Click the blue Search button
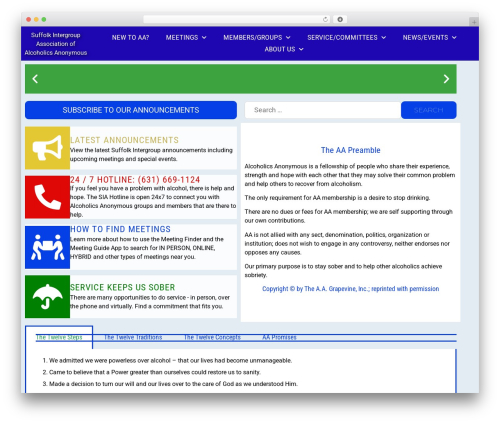The height and width of the screenshot is (423, 500). pyautogui.click(x=429, y=110)
